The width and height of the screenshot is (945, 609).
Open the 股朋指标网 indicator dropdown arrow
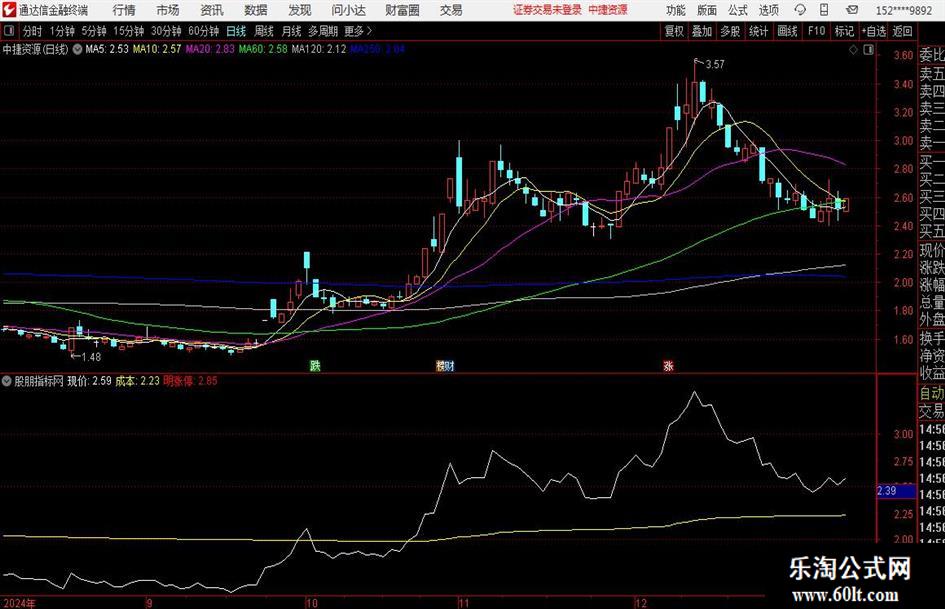pos(7,381)
